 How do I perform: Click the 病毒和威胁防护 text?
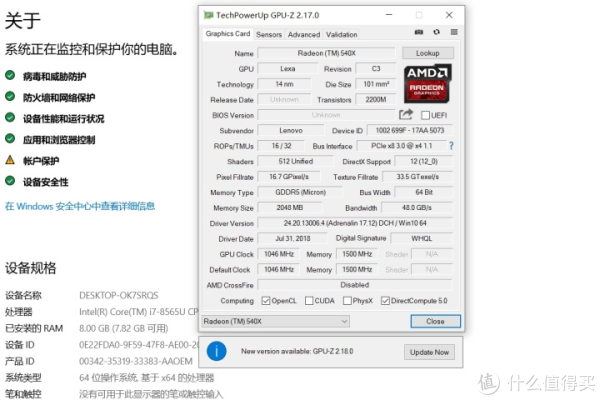[x=54, y=76]
